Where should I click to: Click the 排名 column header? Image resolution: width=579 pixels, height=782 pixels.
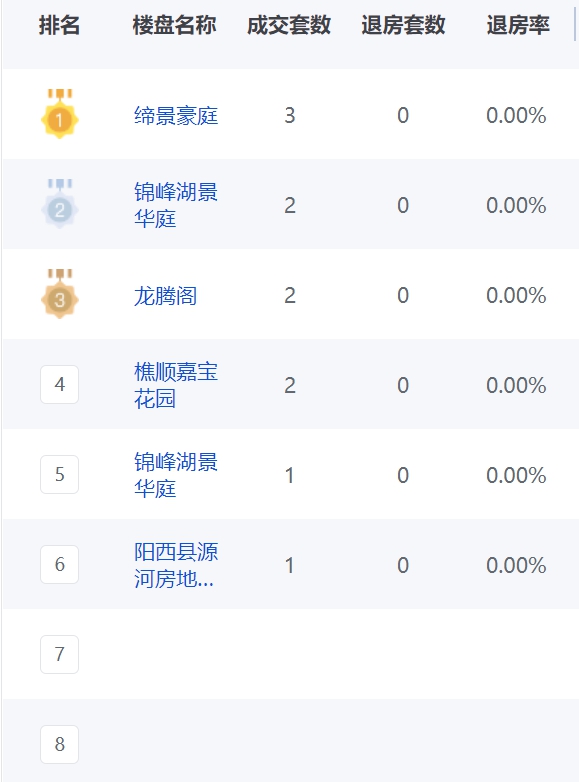(59, 25)
